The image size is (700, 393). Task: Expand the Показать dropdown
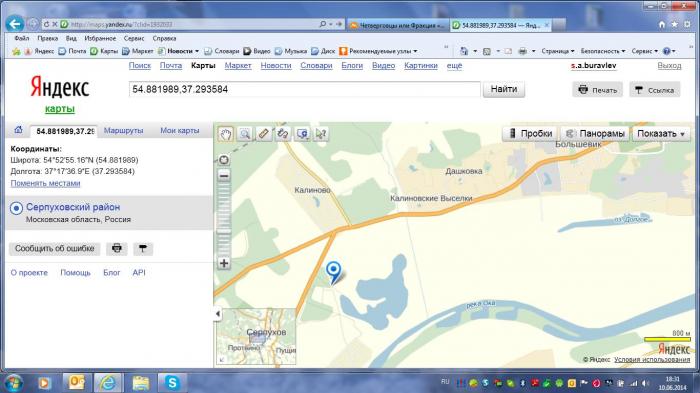coord(661,134)
